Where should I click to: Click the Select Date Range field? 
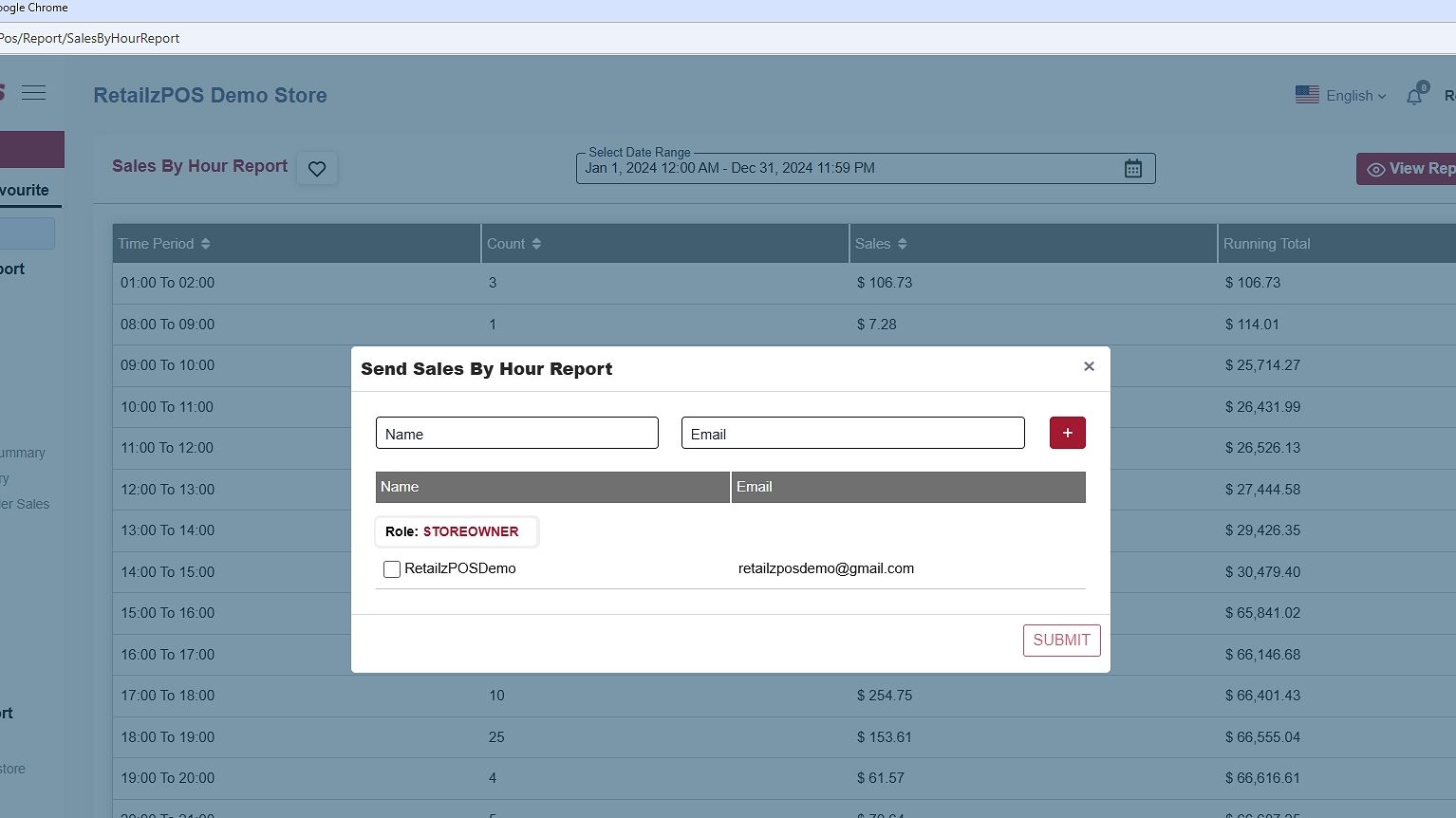845,169
